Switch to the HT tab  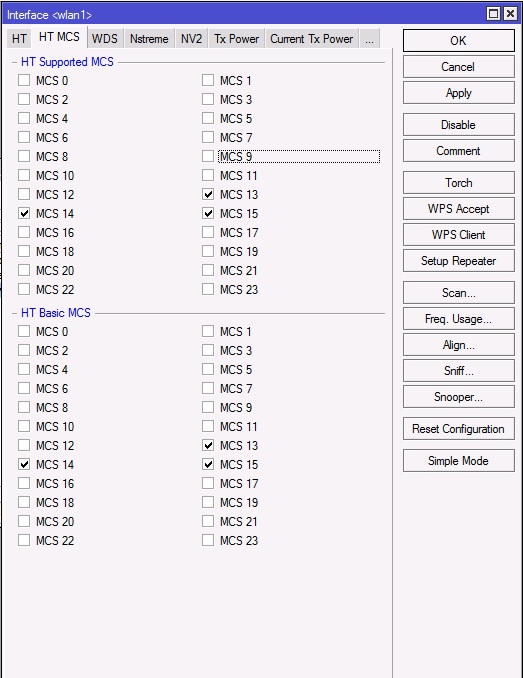[19, 39]
